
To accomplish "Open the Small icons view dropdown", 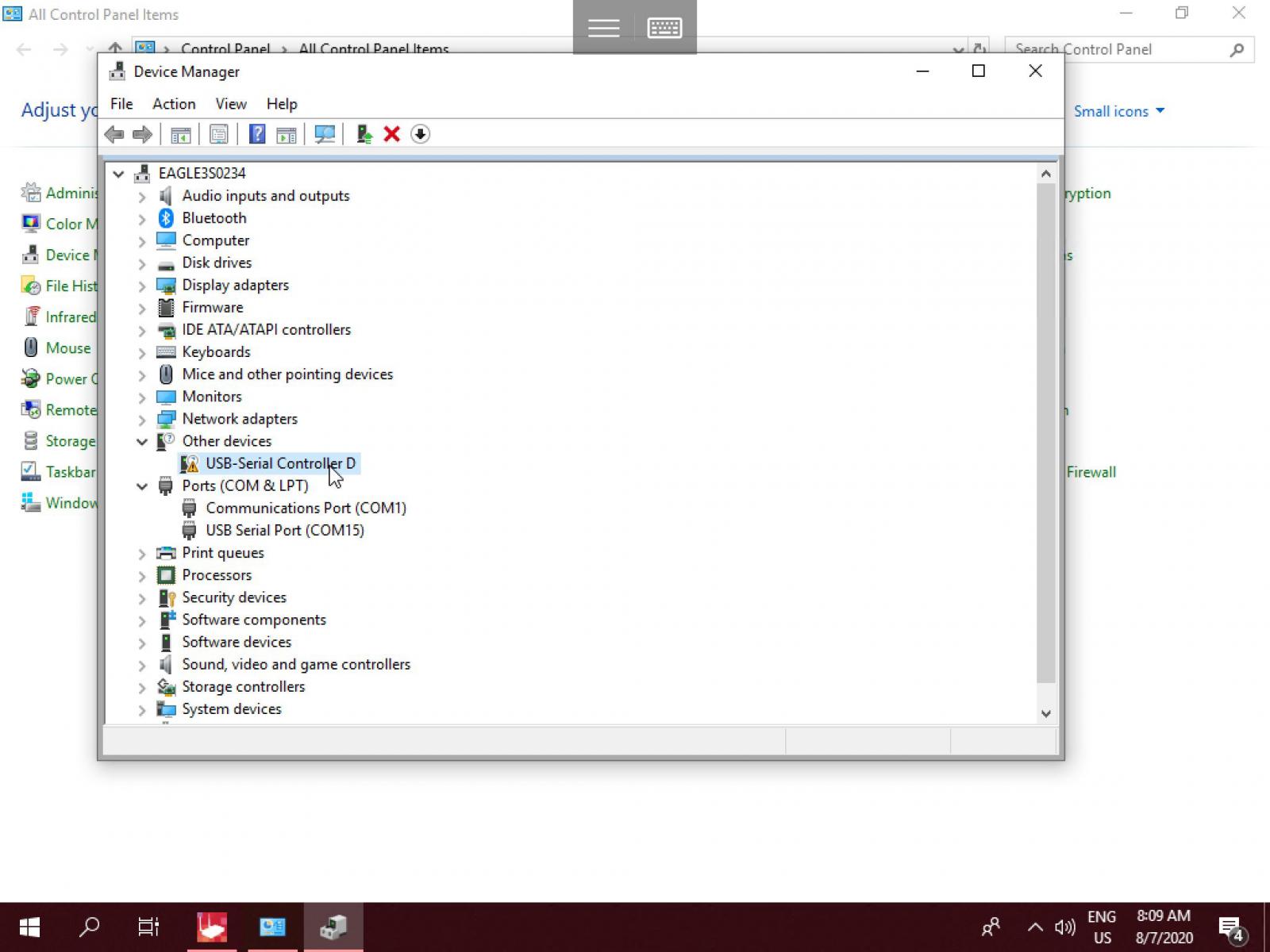I will (x=1119, y=111).
